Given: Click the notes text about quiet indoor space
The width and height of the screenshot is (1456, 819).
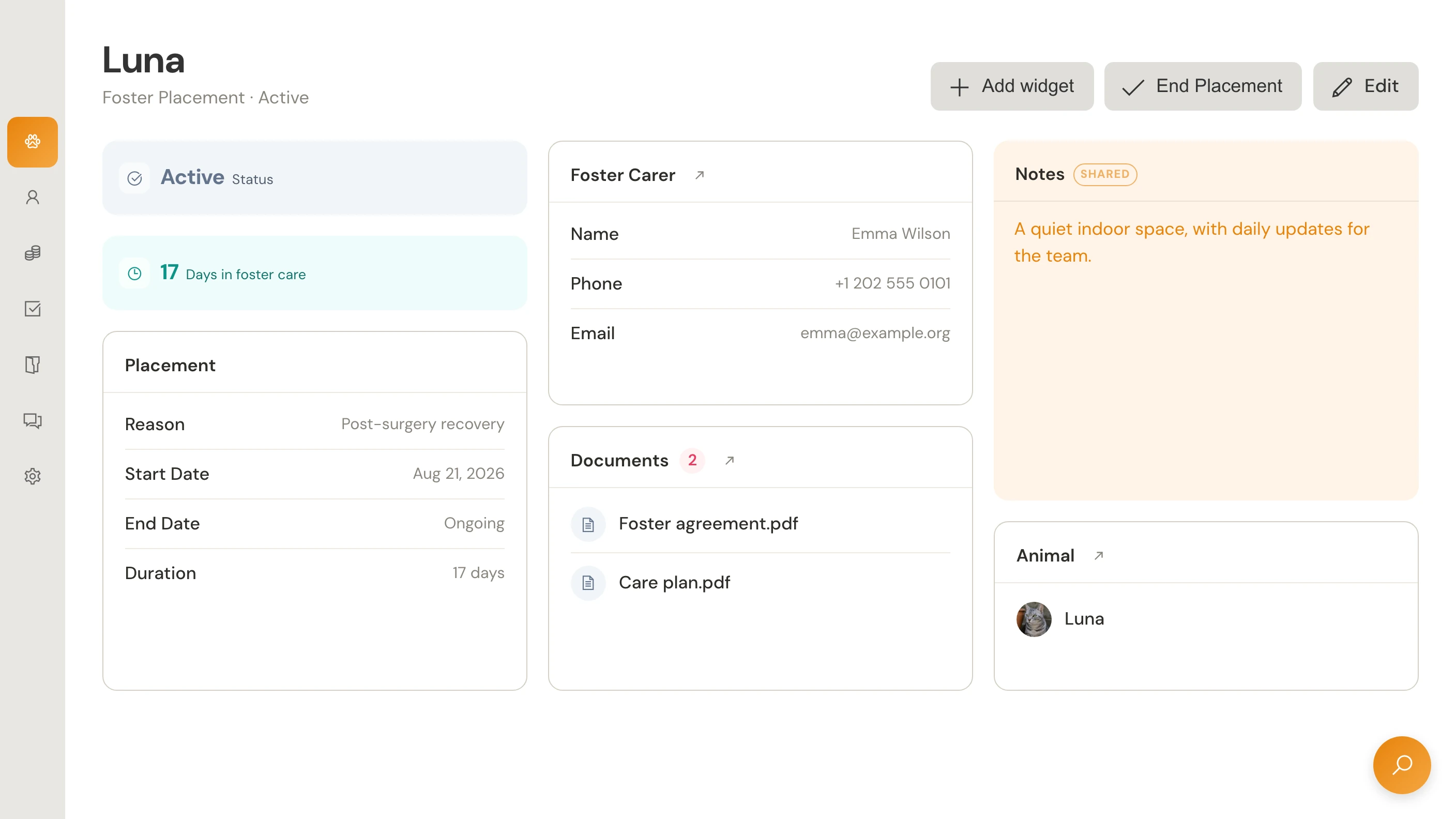Looking at the screenshot, I should click(1191, 242).
